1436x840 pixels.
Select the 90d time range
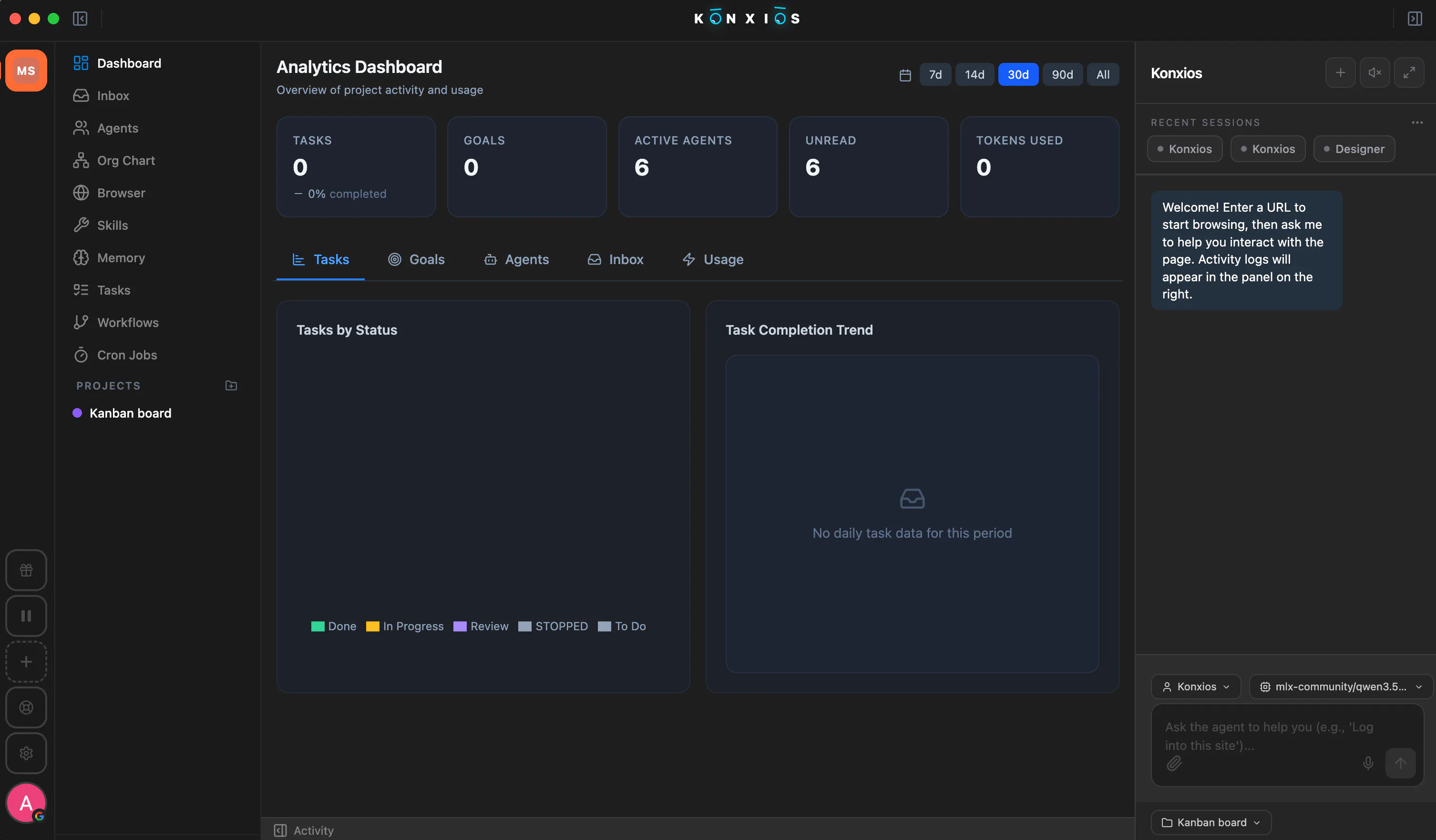tap(1062, 75)
